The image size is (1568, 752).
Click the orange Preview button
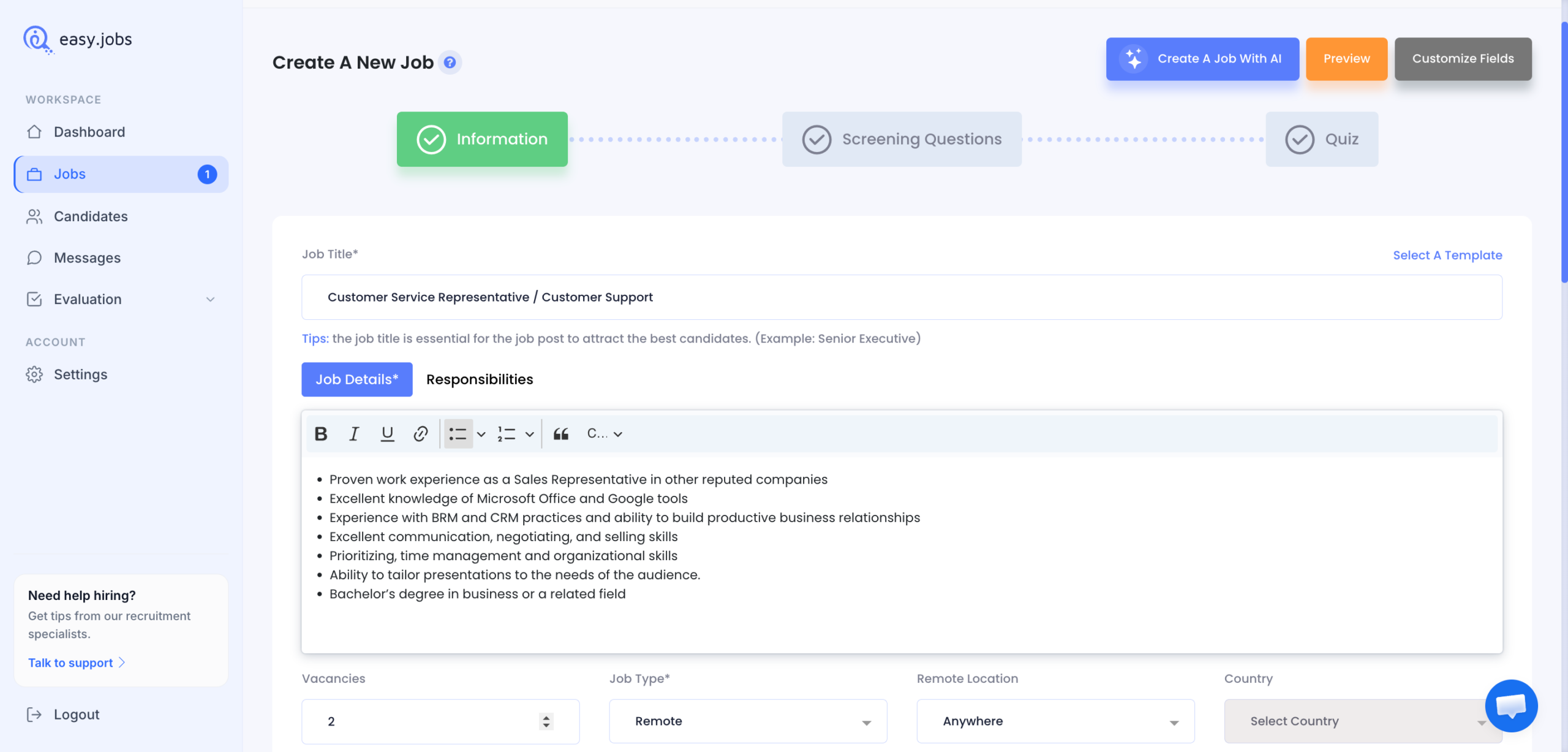coord(1346,59)
